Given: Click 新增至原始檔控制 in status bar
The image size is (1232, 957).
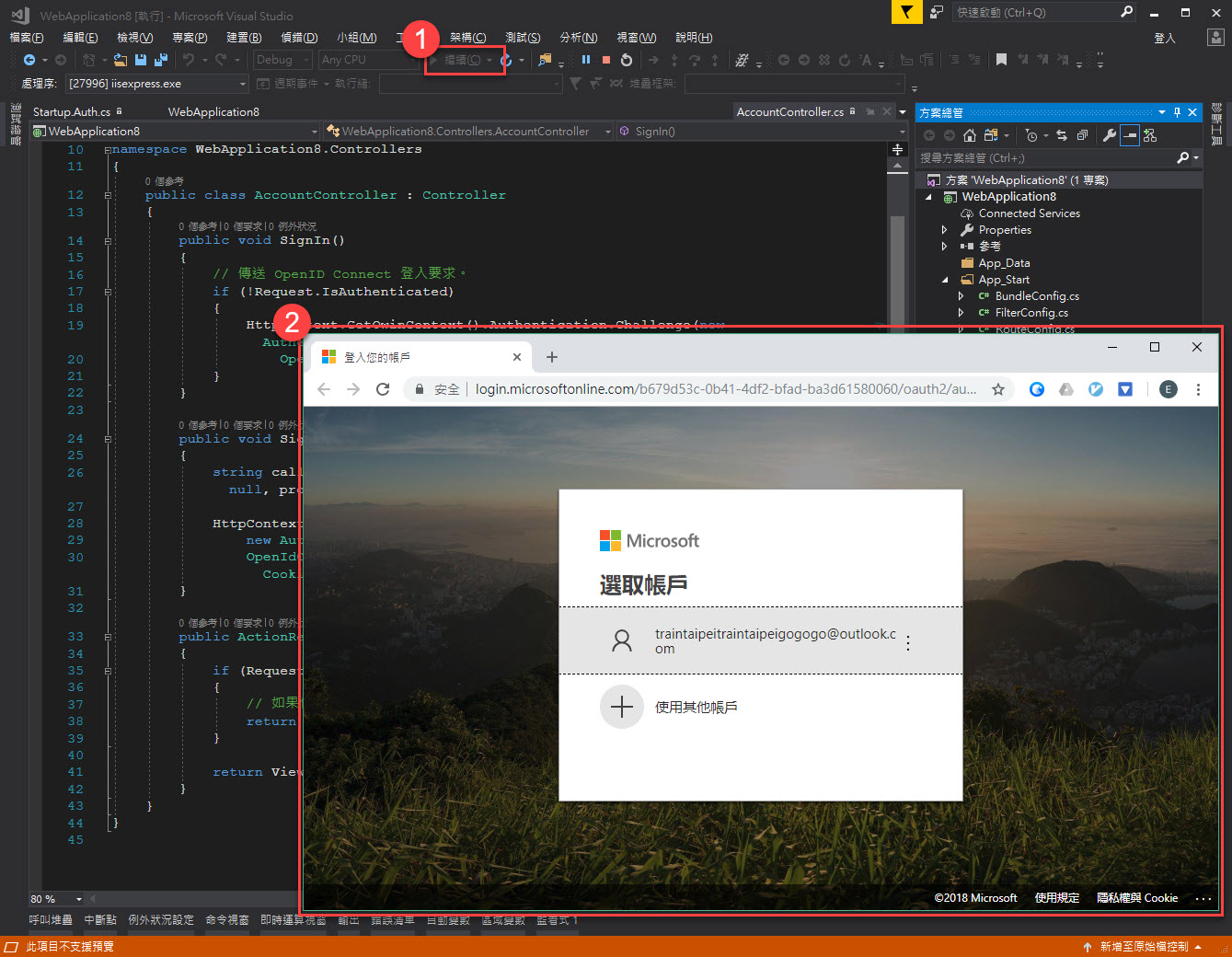Looking at the screenshot, I should tap(1144, 947).
